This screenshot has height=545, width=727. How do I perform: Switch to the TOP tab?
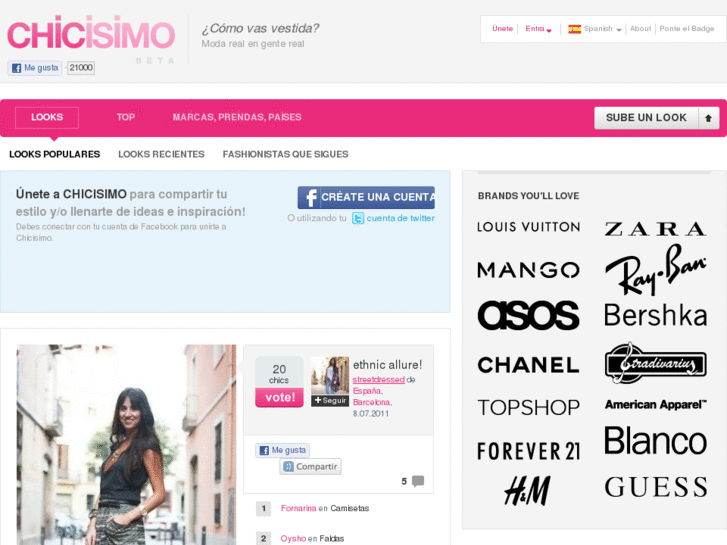click(x=126, y=117)
